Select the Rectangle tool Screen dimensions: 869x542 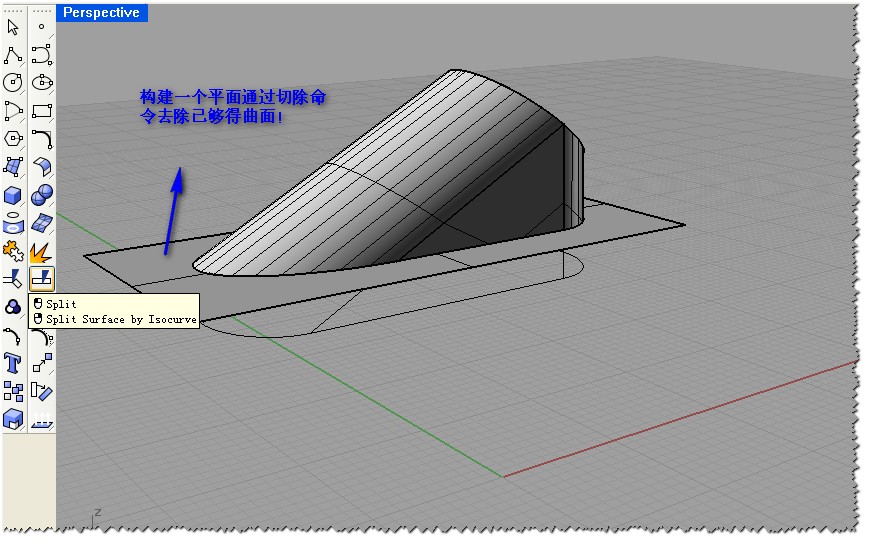42,111
